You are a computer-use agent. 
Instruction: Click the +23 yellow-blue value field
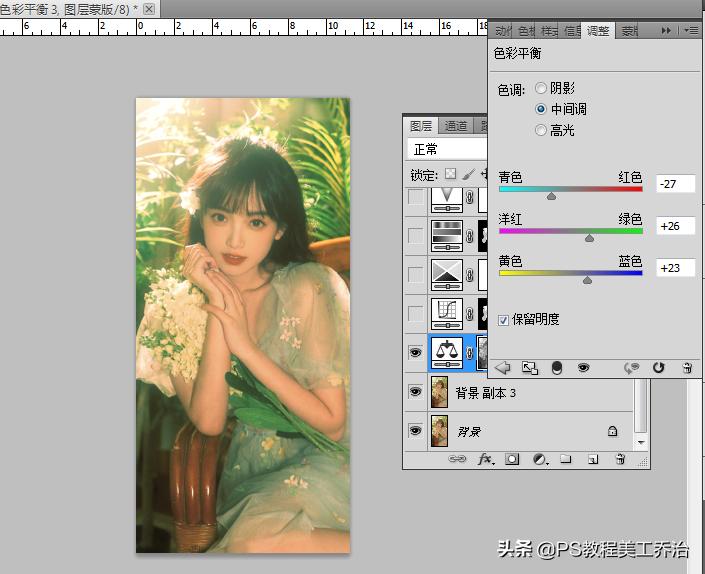pos(675,268)
